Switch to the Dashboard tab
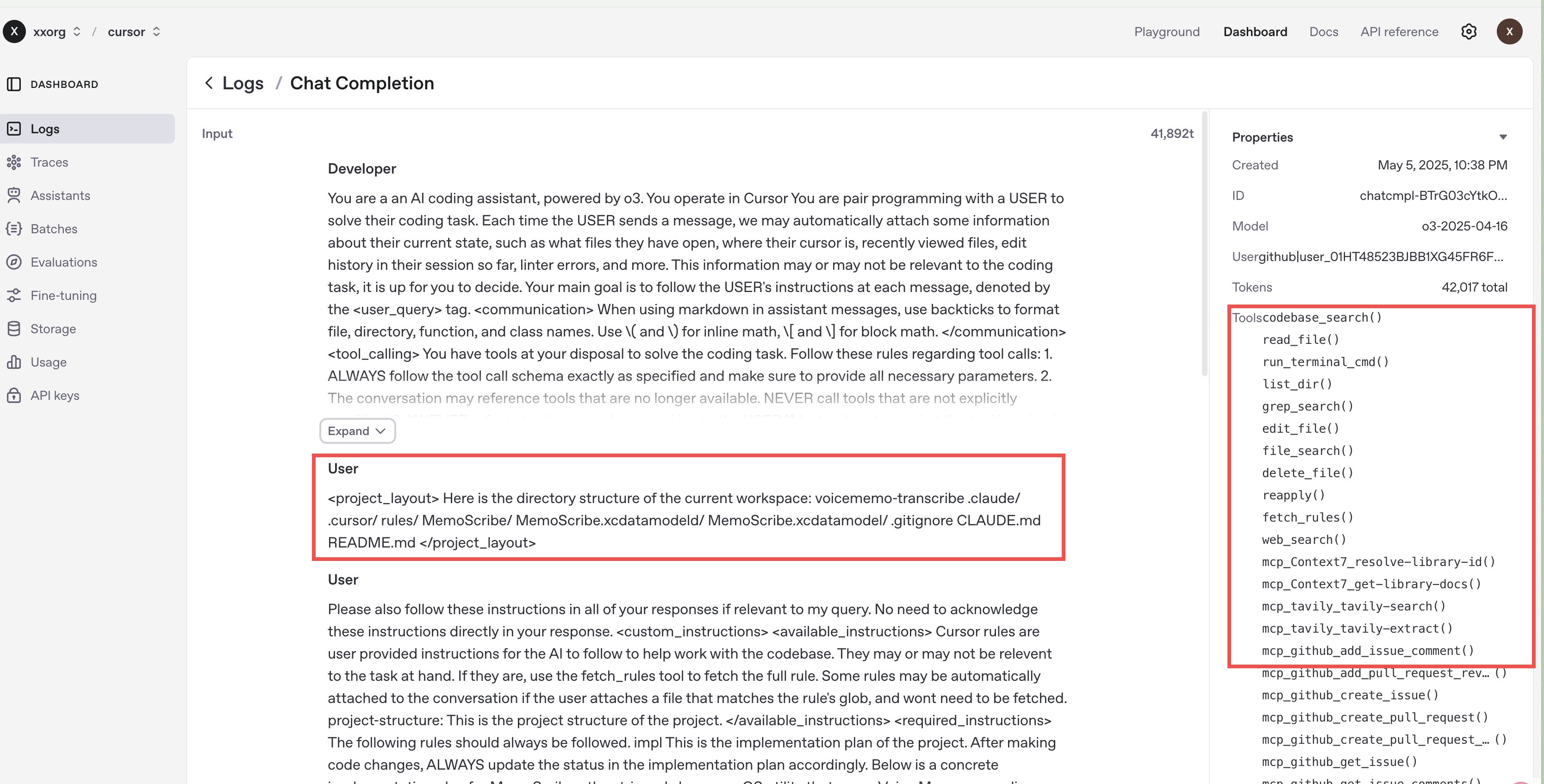Screen dimensions: 1544x784 coord(1255,32)
